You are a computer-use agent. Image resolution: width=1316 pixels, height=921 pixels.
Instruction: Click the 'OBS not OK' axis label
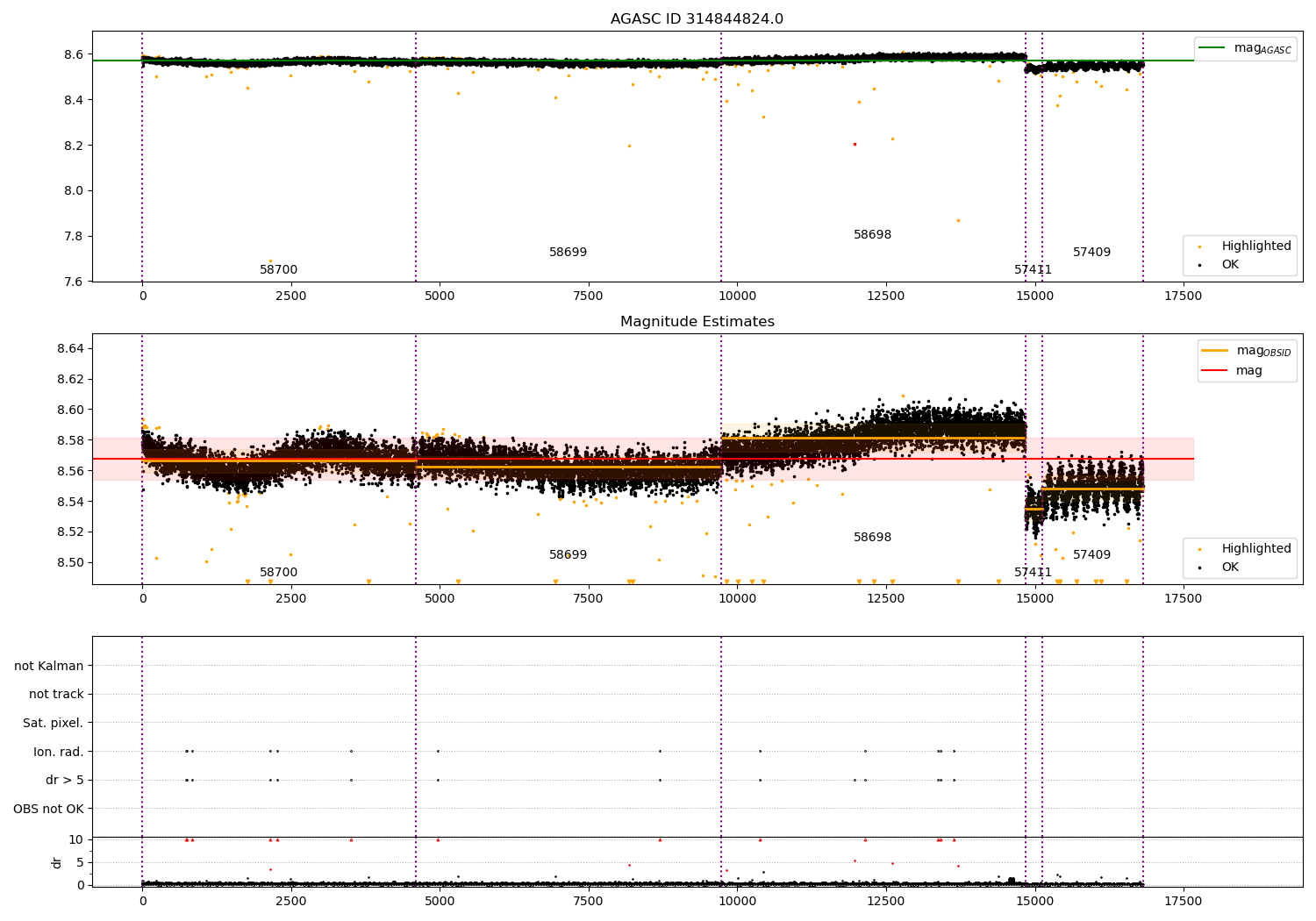48,809
